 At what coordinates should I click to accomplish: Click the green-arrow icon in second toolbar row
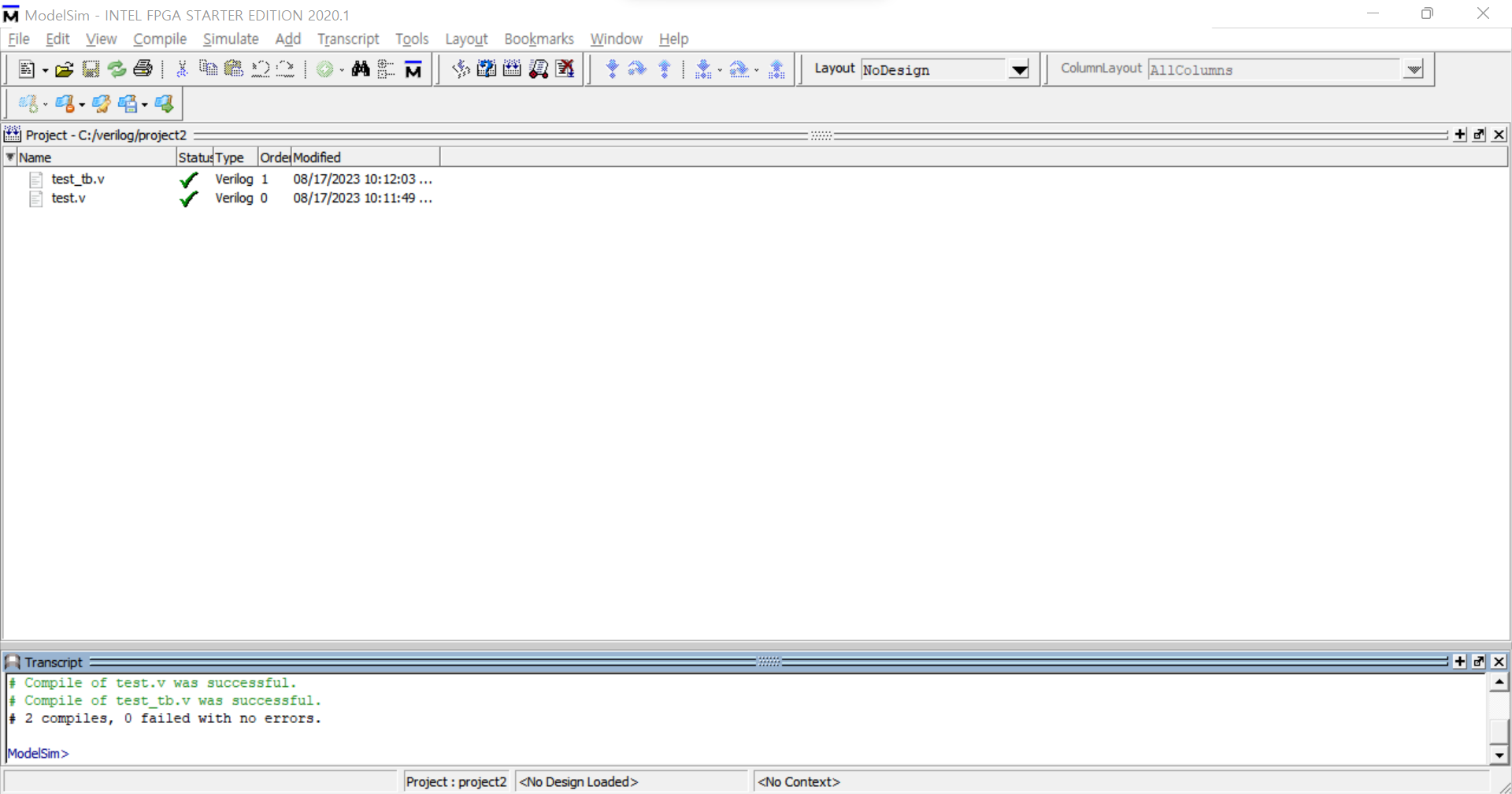[x=164, y=103]
